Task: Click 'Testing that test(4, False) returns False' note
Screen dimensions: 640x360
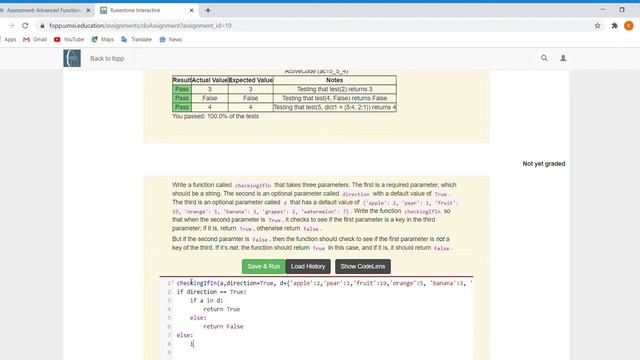Action: 334,98
